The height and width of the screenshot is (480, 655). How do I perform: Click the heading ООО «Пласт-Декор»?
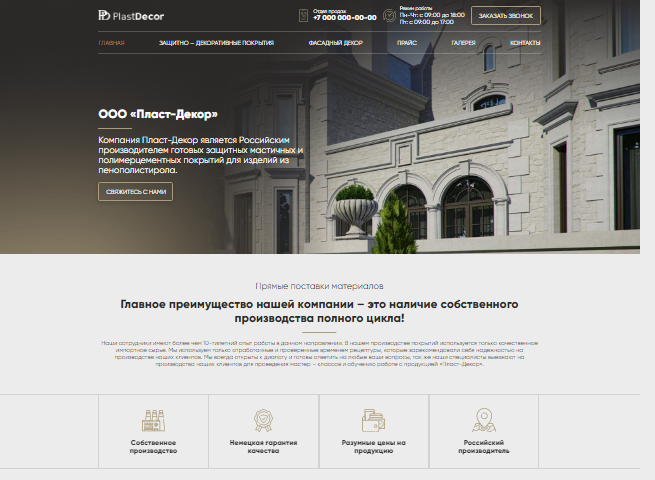(158, 114)
